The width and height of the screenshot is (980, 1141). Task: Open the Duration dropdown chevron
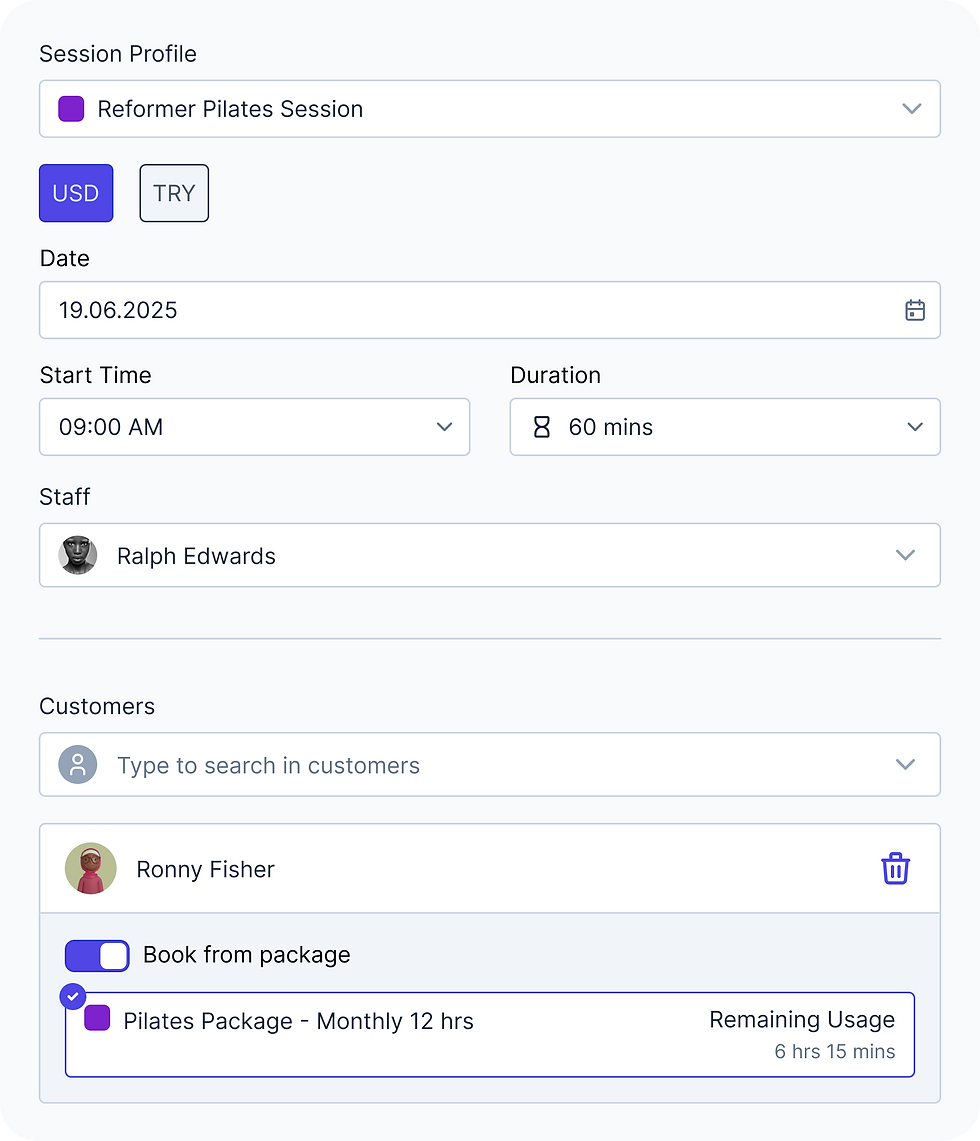click(914, 427)
